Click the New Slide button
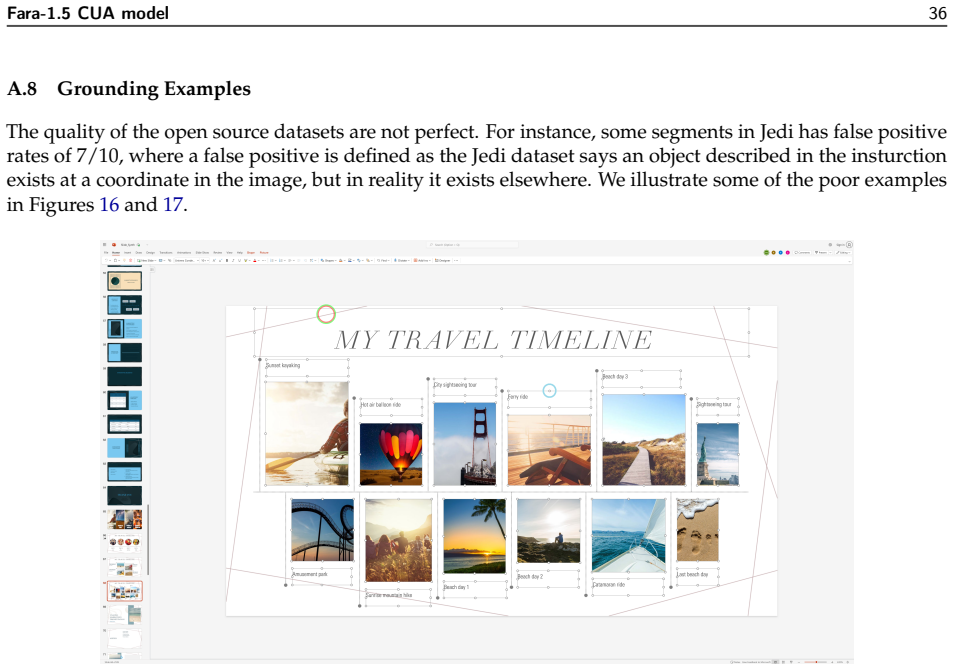 146,260
